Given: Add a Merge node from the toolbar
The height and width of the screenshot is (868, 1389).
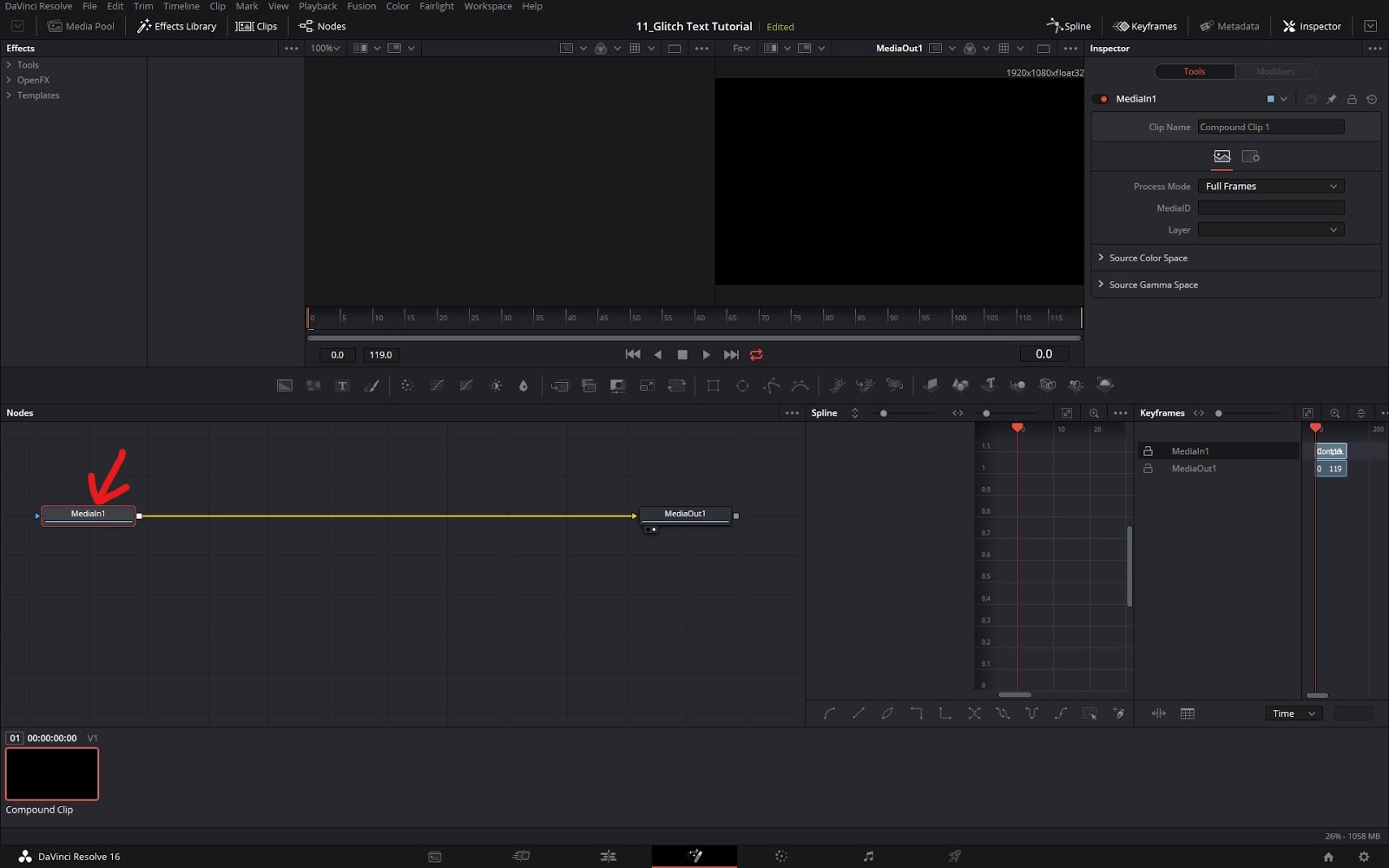Looking at the screenshot, I should [x=560, y=385].
